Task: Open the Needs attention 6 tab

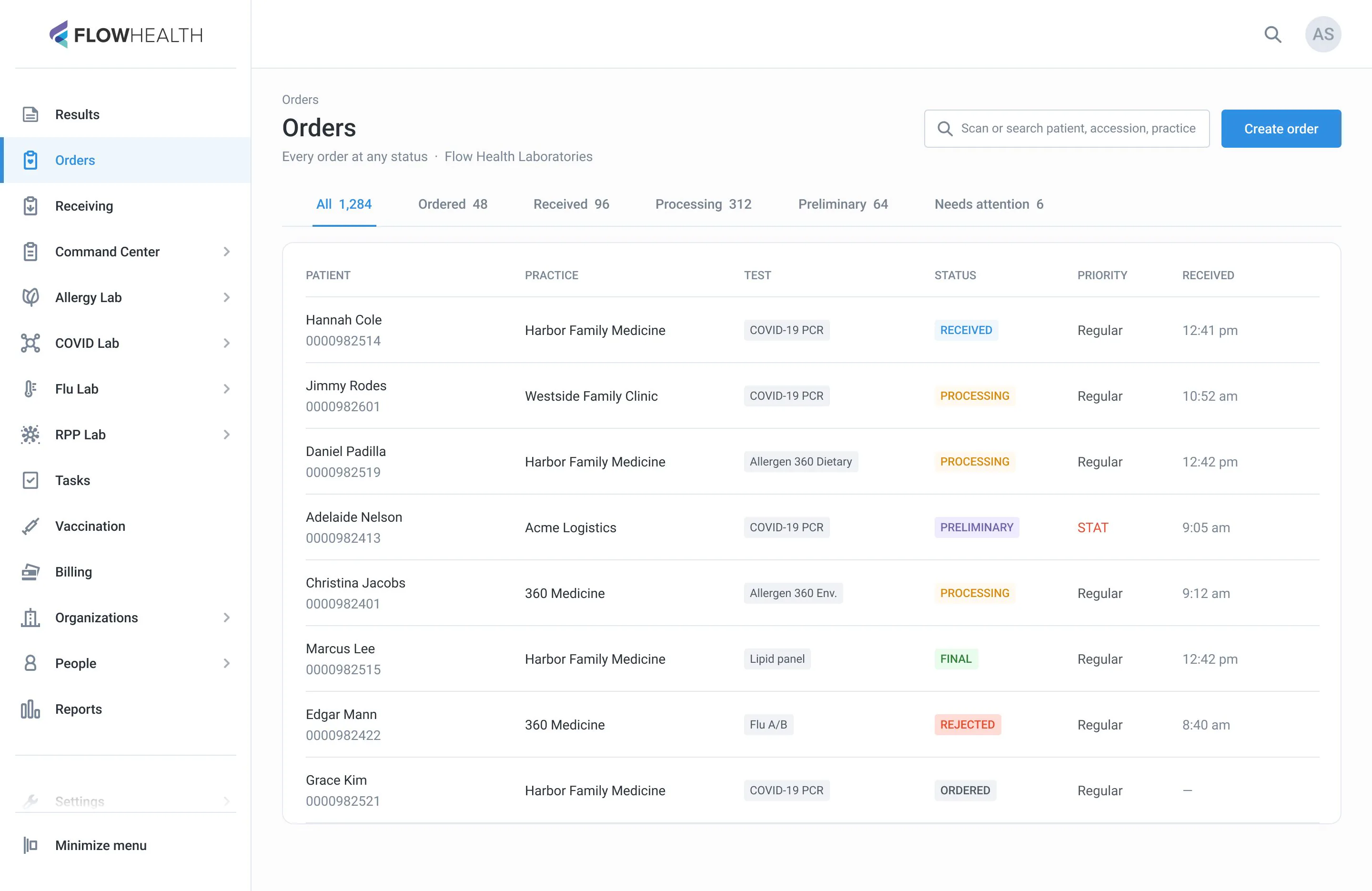Action: point(989,204)
